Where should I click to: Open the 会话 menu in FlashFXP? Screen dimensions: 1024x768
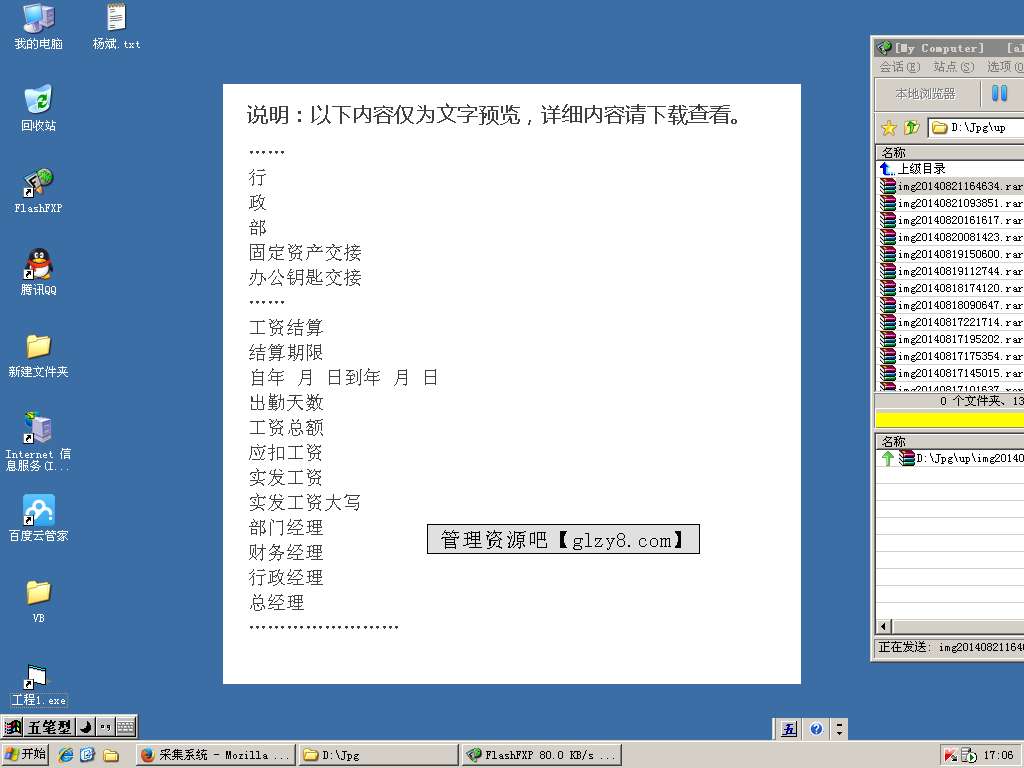click(x=899, y=67)
